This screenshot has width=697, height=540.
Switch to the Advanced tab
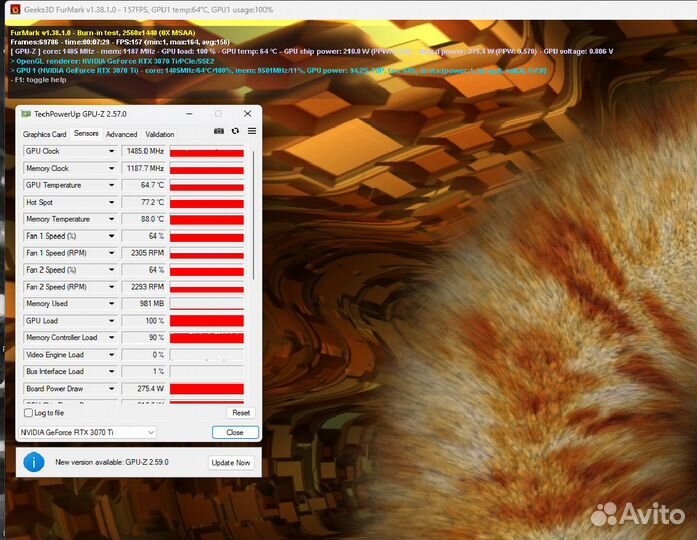[121, 134]
